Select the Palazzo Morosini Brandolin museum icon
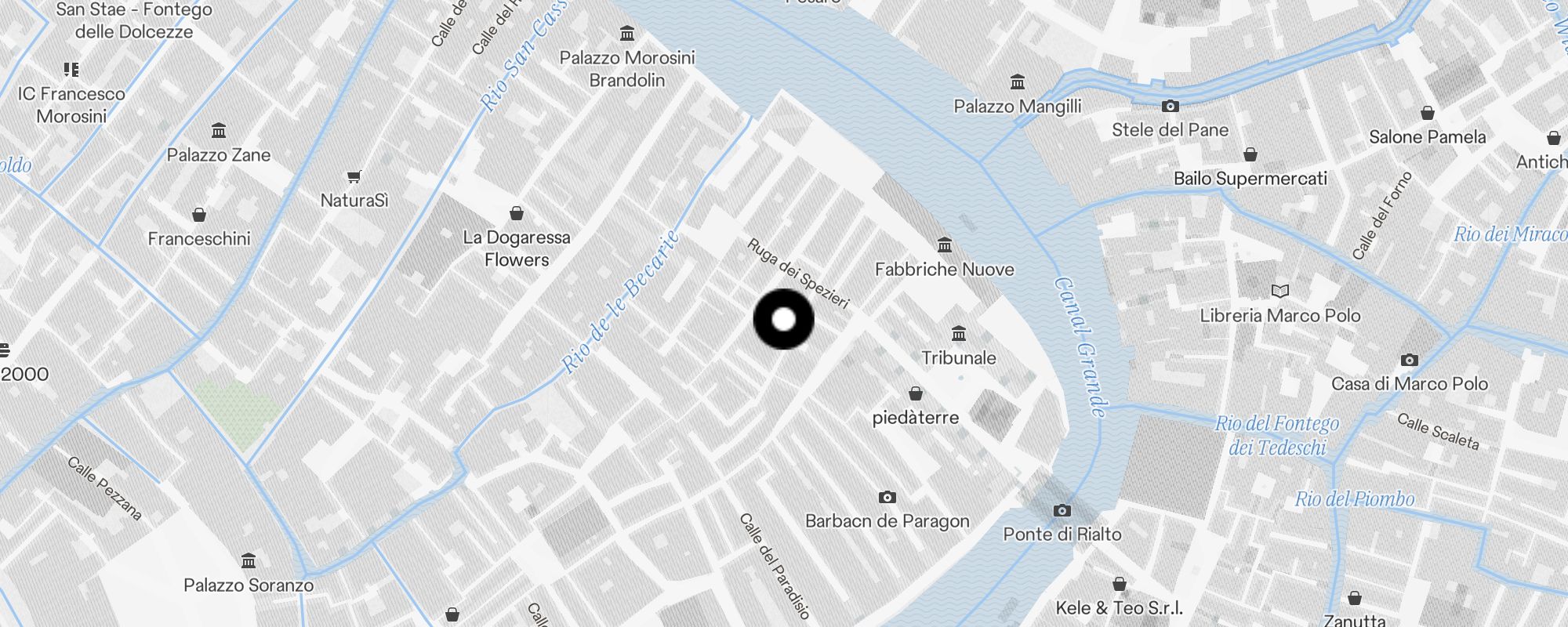Screen dimensions: 1568x627 [x=627, y=34]
